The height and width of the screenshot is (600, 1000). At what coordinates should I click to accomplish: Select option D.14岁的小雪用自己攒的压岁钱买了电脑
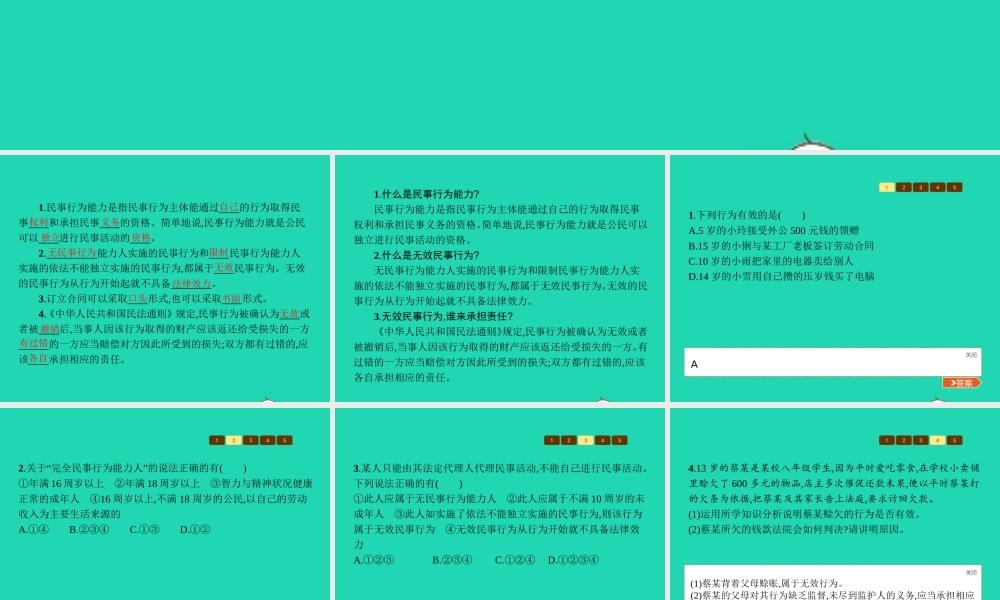[781, 277]
